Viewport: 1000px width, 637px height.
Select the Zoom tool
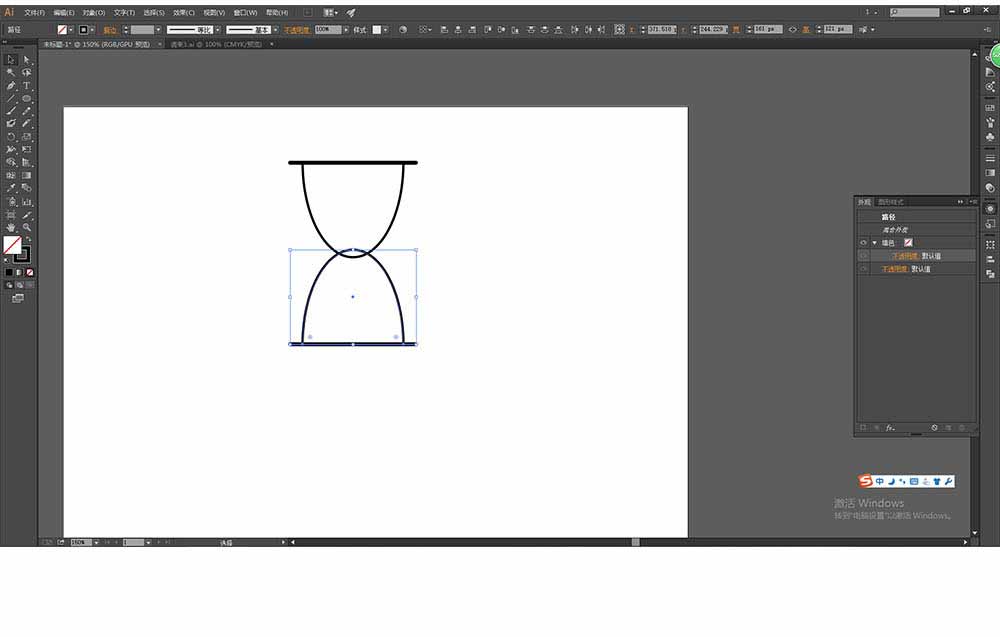click(x=27, y=228)
